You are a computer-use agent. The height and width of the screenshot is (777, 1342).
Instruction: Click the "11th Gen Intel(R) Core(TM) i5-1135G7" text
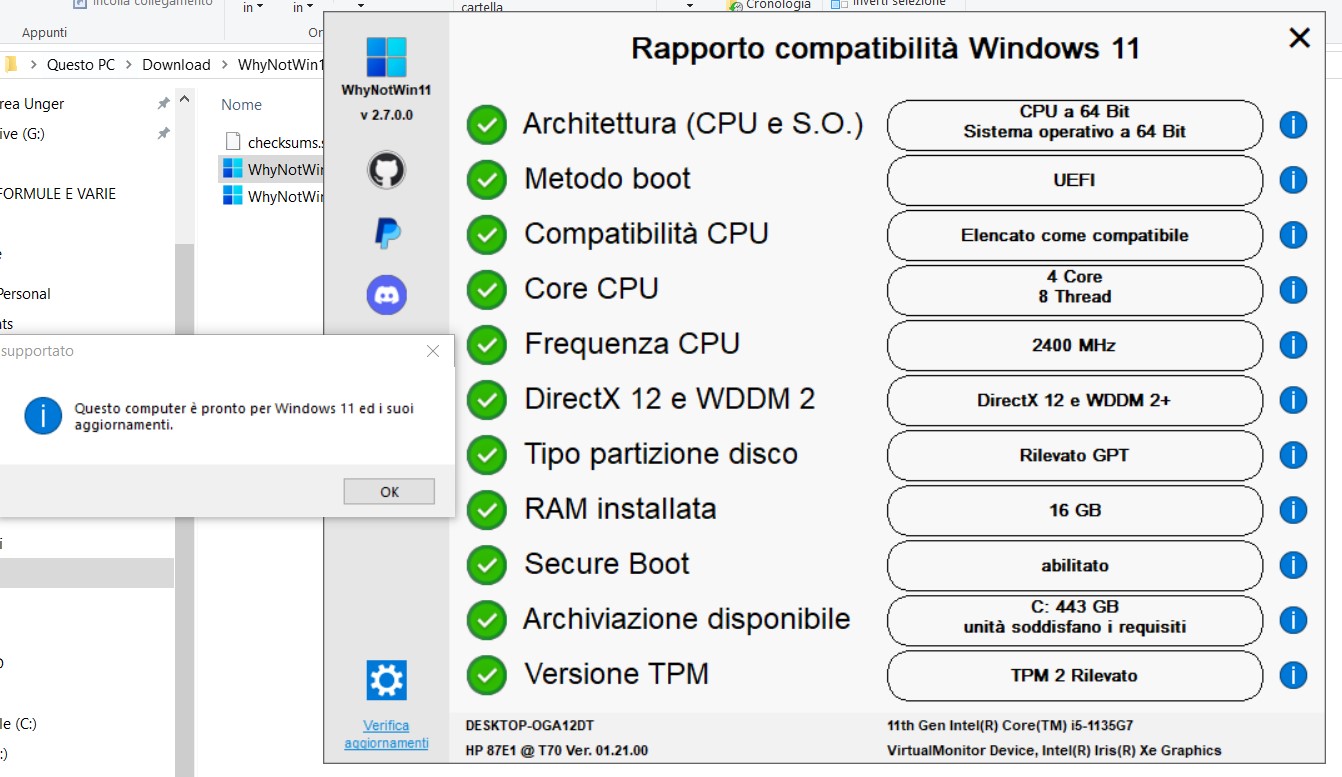(x=1010, y=725)
